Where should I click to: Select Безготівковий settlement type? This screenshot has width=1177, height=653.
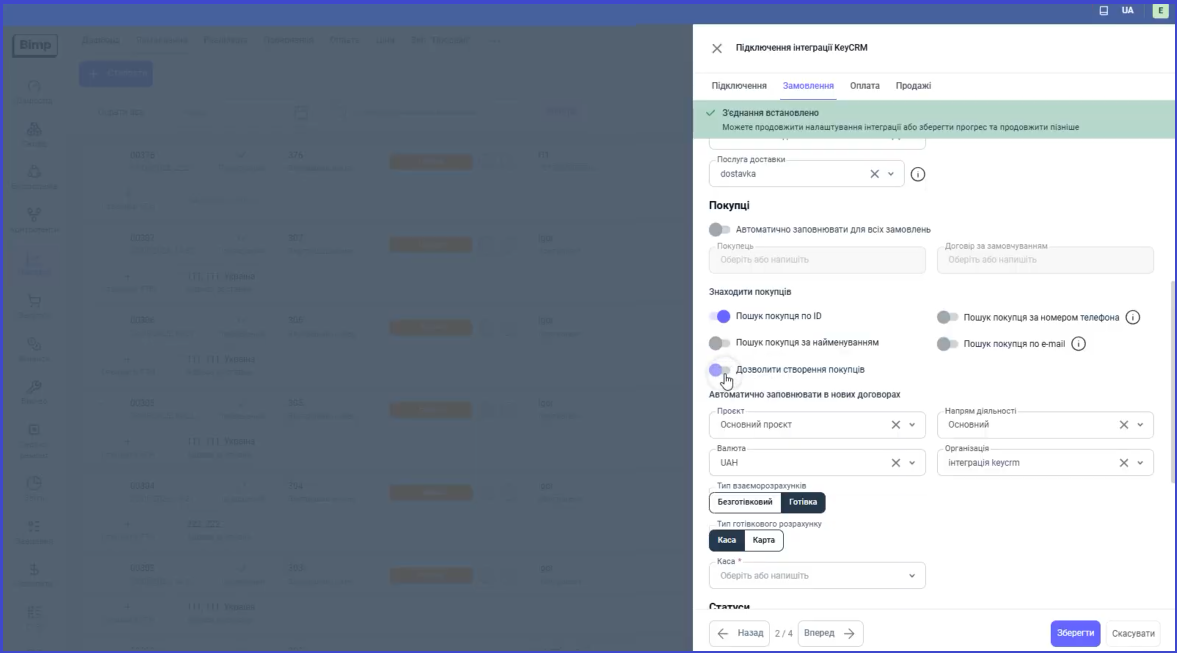(x=745, y=502)
